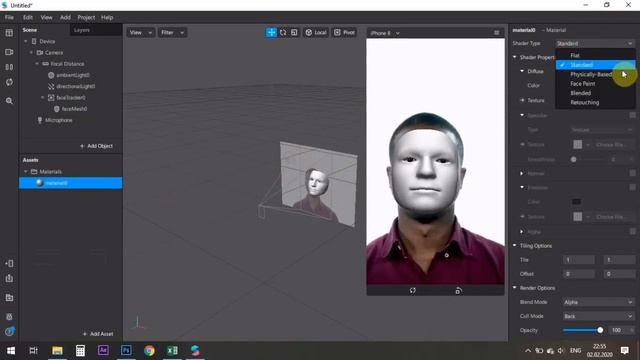Select Physically-Based shader option
This screenshot has height=360, width=640.
pyautogui.click(x=596, y=74)
